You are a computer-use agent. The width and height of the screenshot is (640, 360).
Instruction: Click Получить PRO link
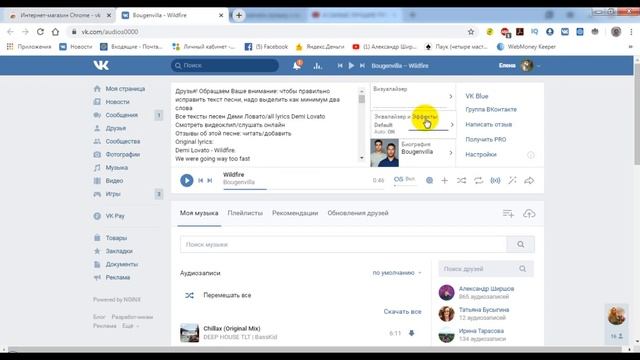click(x=486, y=140)
